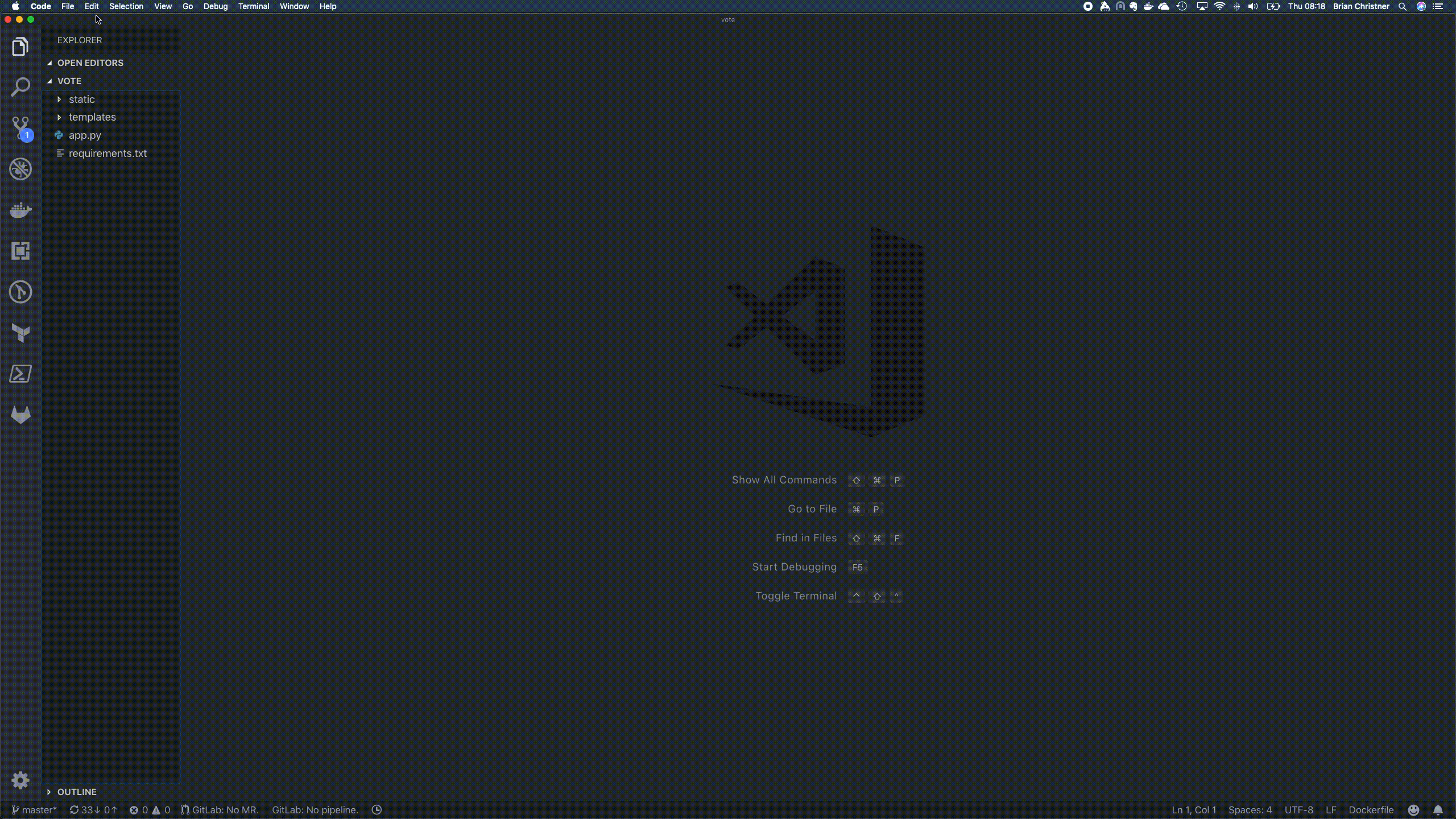
Task: Open Source Control view with badge
Action: pyautogui.click(x=20, y=129)
